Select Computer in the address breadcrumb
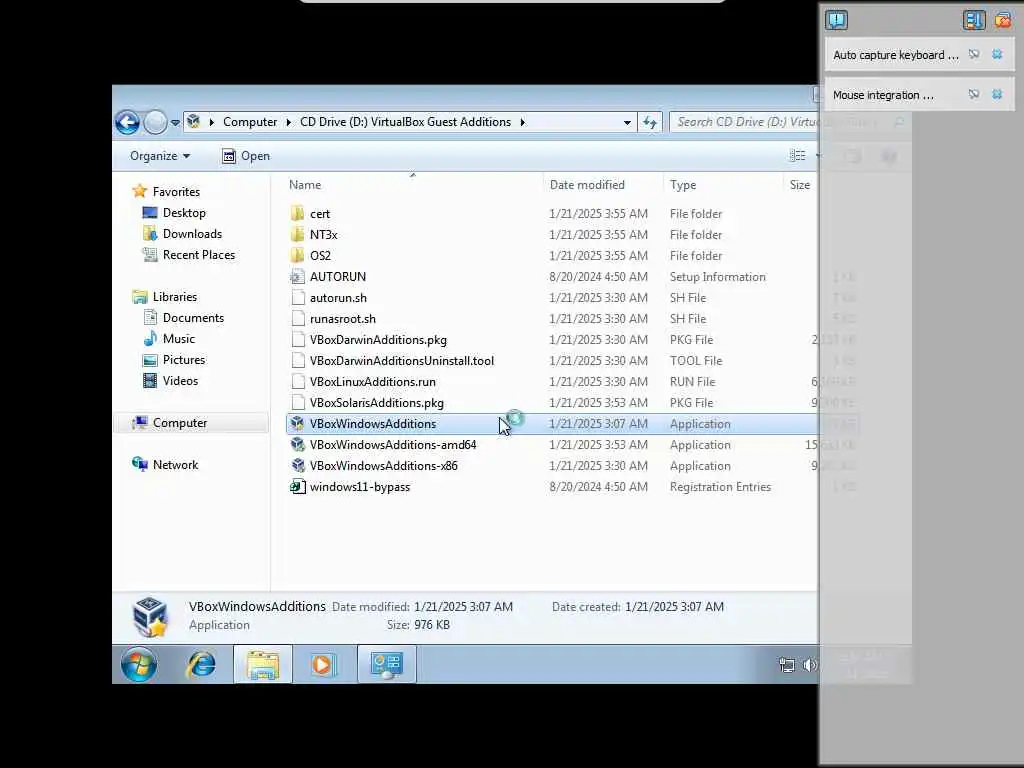 [249, 122]
